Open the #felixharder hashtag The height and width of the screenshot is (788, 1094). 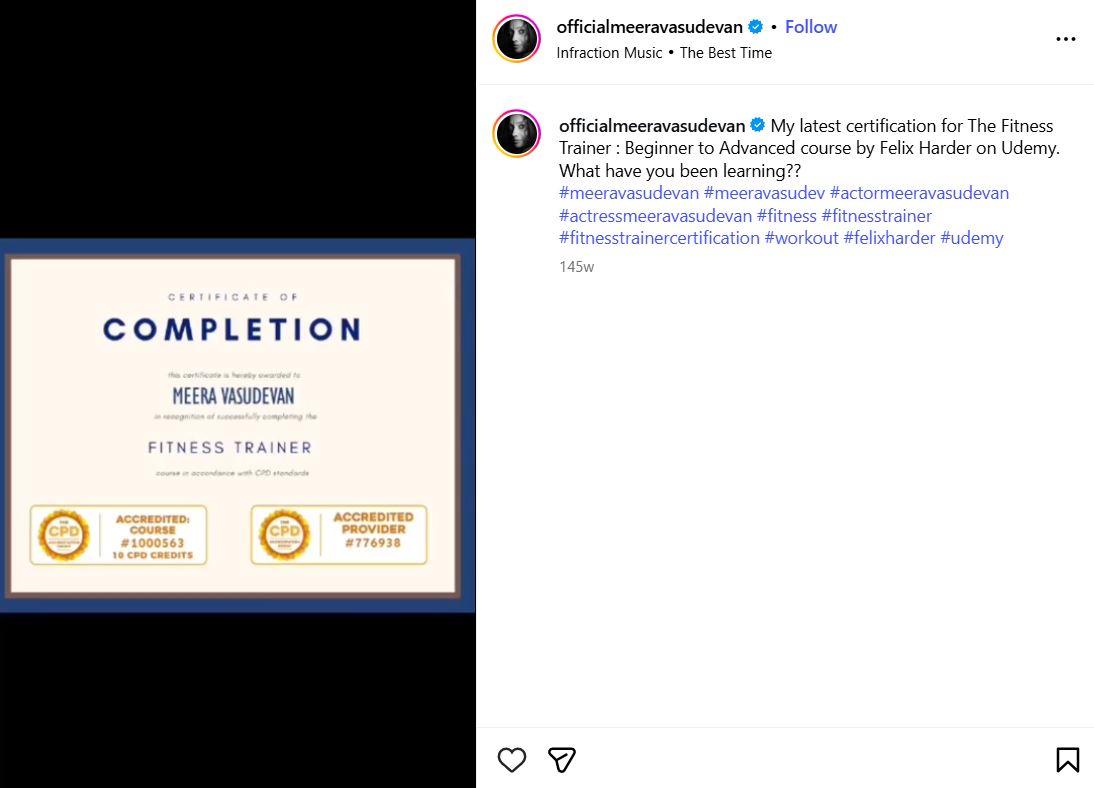890,237
